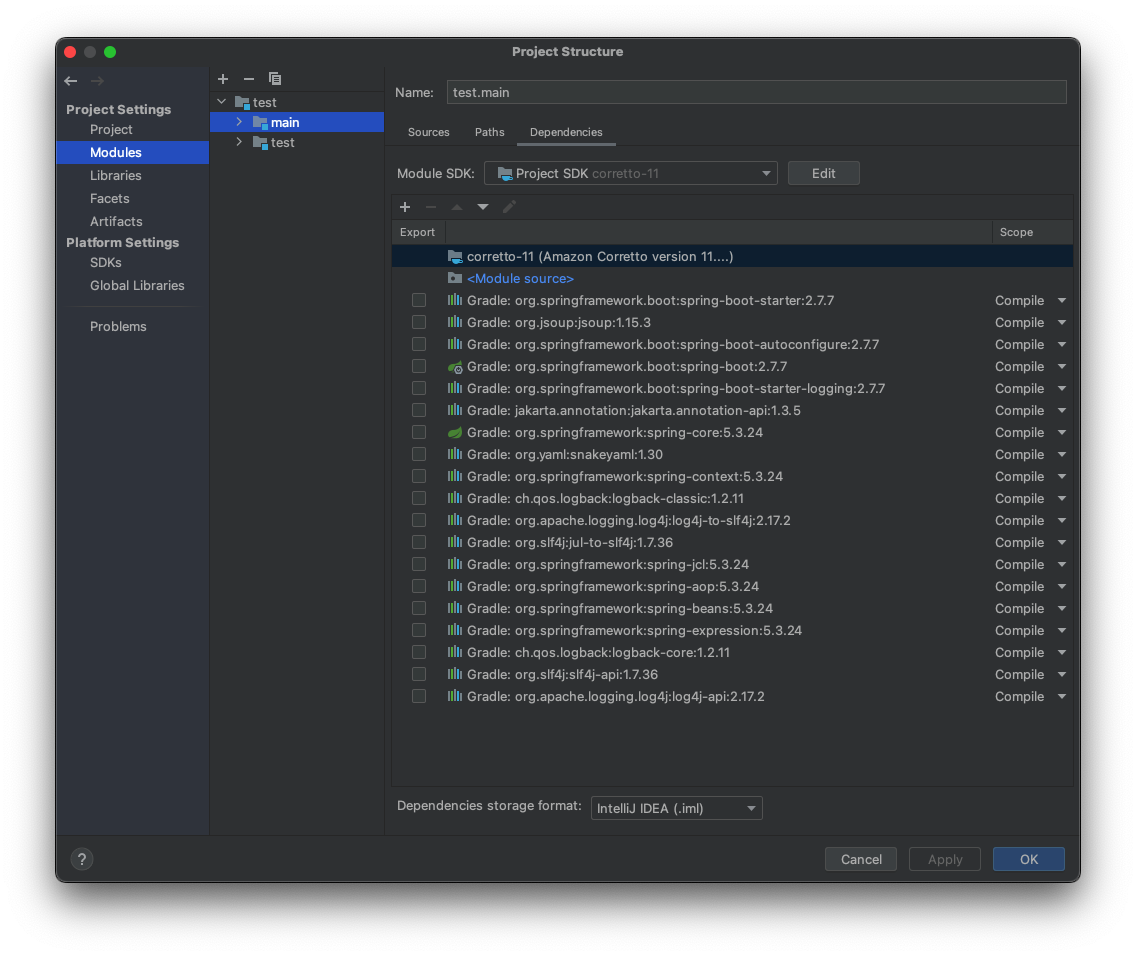Copy the selected module icon
1136x956 pixels.
(x=275, y=79)
